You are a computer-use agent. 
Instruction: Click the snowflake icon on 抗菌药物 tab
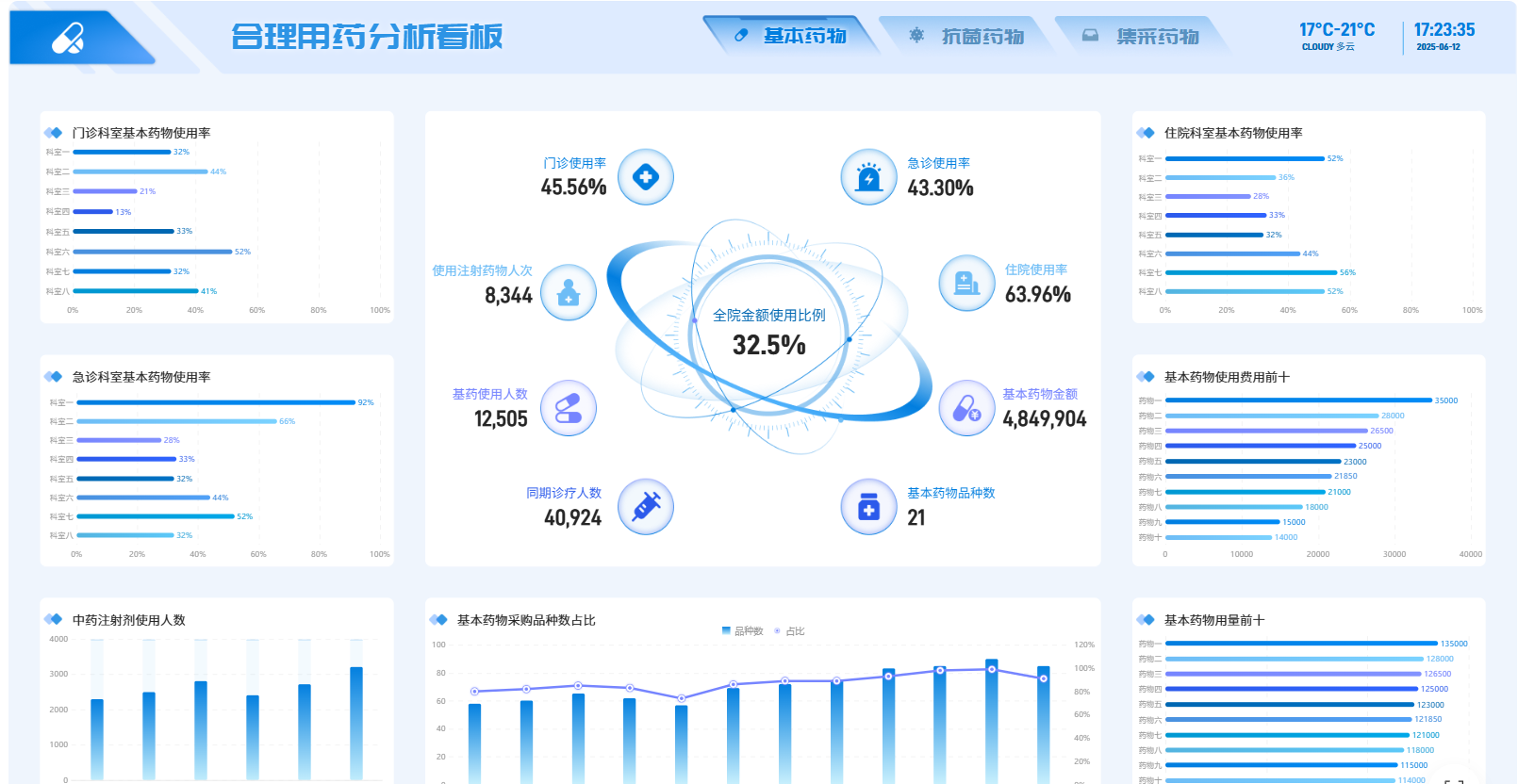tap(916, 36)
